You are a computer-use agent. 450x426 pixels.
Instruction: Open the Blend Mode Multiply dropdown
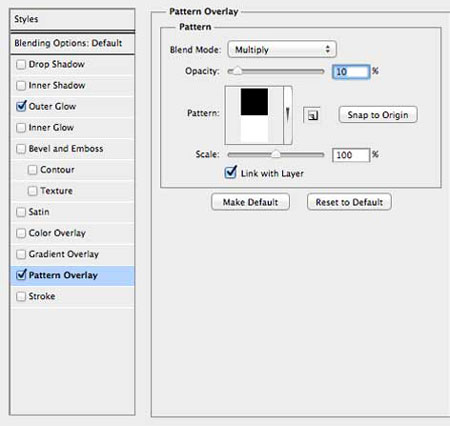pos(282,50)
